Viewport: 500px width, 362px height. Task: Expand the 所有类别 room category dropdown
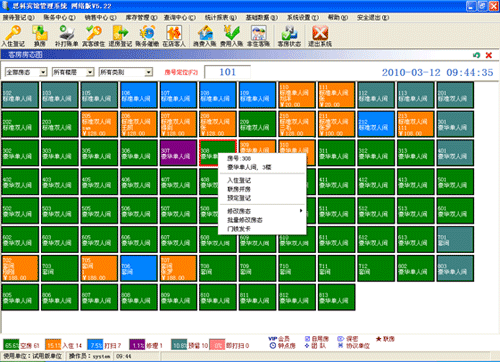(x=149, y=72)
